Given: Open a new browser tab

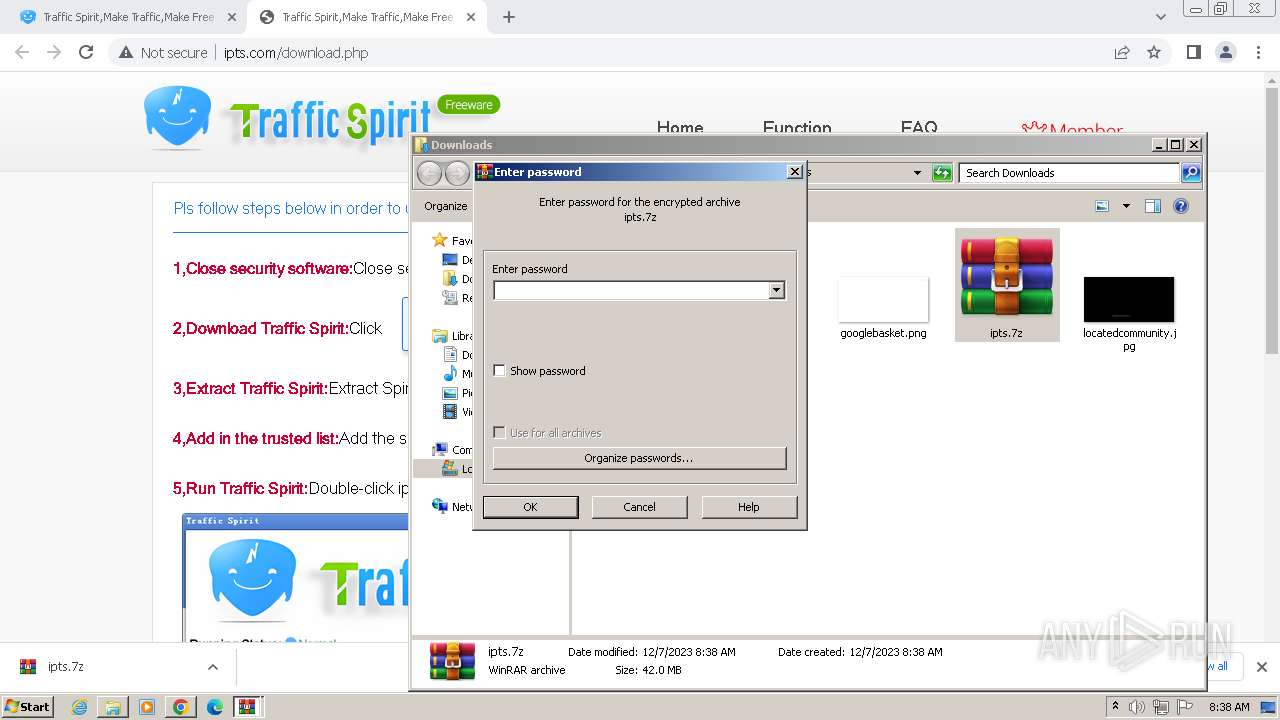Looking at the screenshot, I should pyautogui.click(x=508, y=17).
